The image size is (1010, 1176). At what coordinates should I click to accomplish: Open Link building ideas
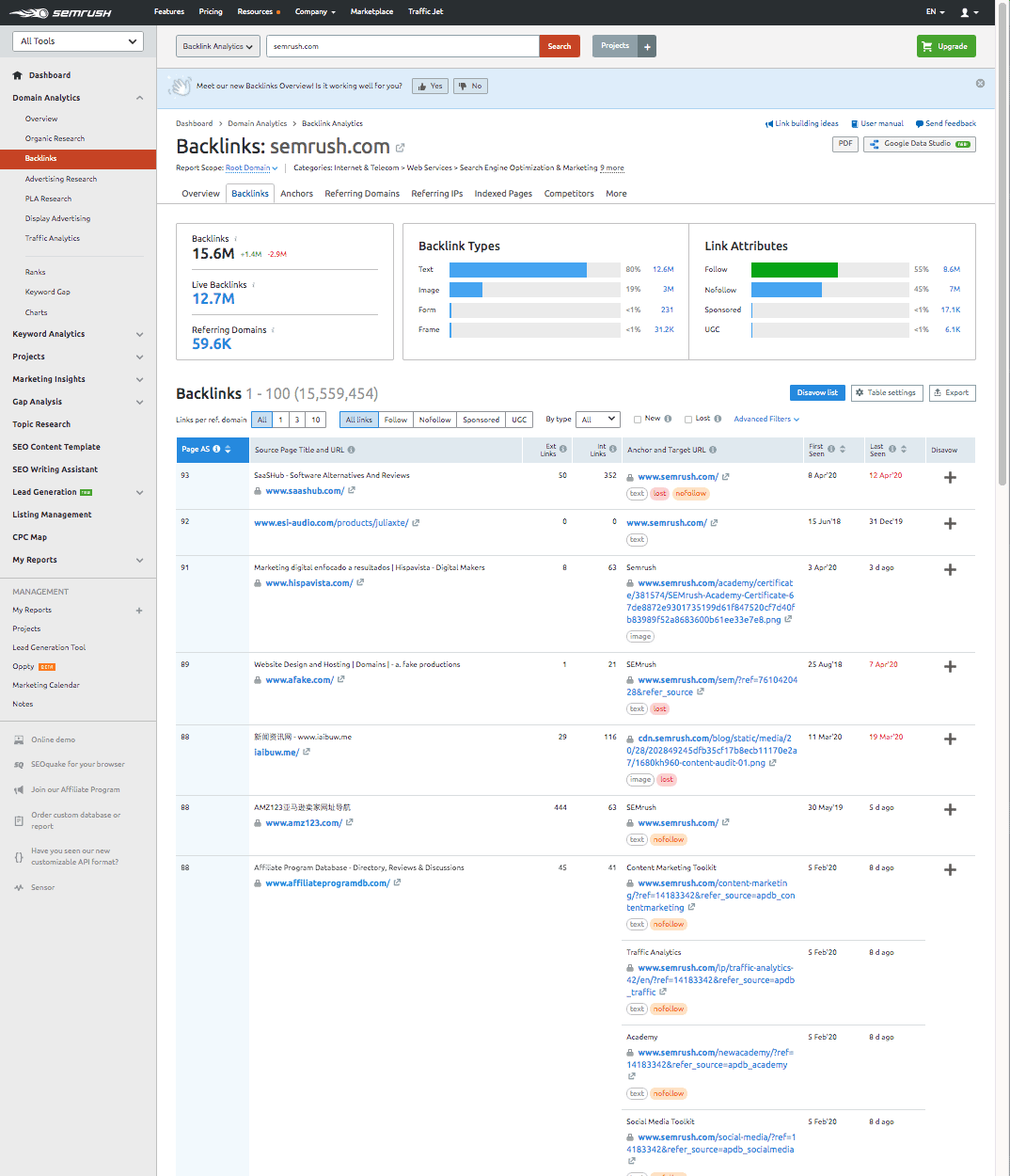tap(802, 123)
